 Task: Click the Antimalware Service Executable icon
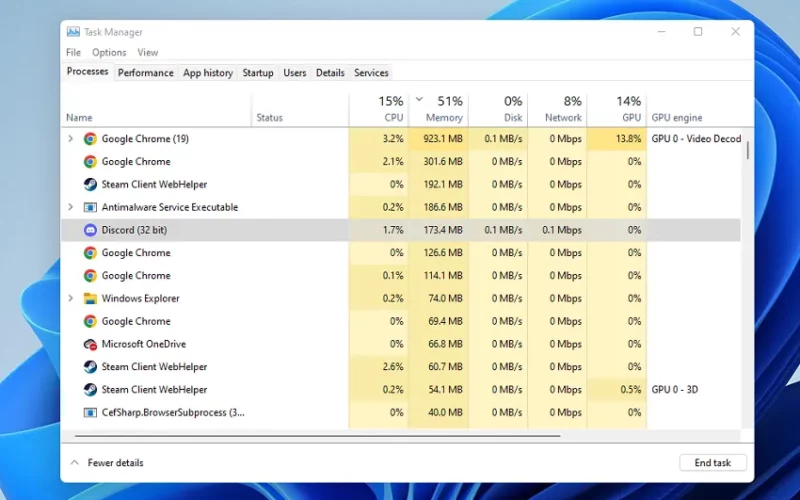tap(90, 207)
